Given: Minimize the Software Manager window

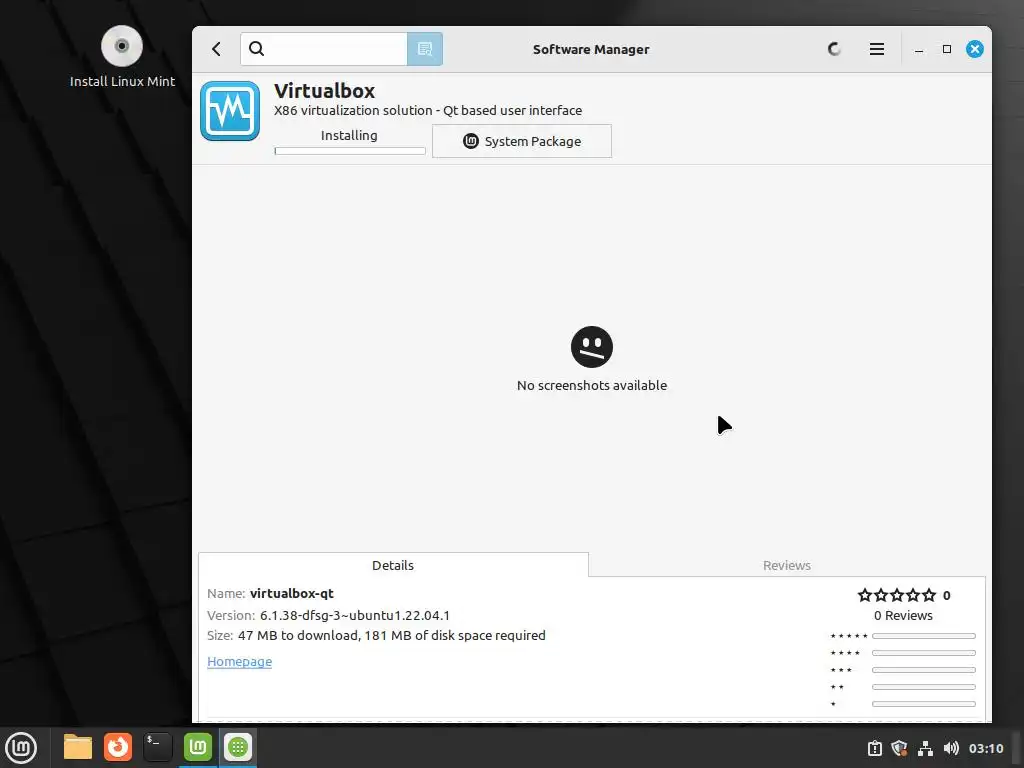Looking at the screenshot, I should click(x=919, y=50).
